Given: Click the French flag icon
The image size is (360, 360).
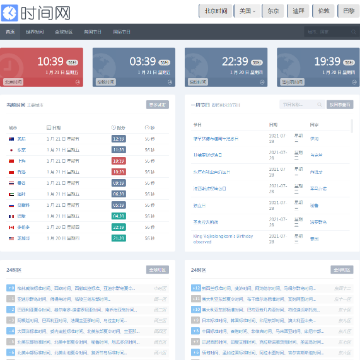Looking at the screenshot, I should [x=11, y=216].
